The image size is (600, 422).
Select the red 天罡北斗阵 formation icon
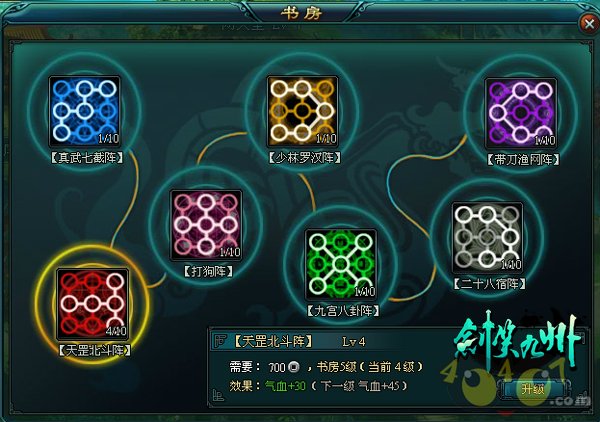point(92,304)
